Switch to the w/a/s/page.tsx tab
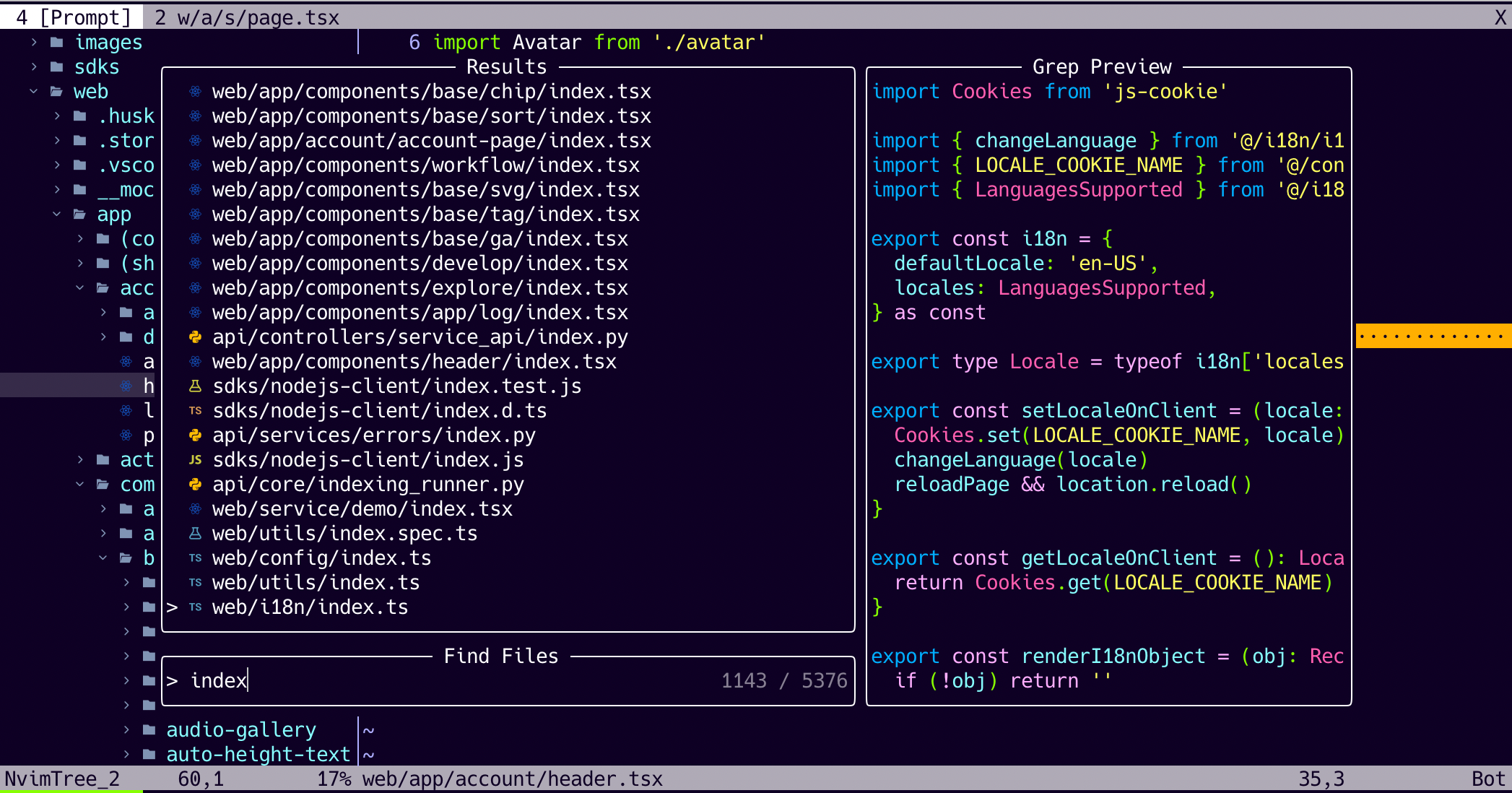1512x793 pixels. tap(247, 17)
